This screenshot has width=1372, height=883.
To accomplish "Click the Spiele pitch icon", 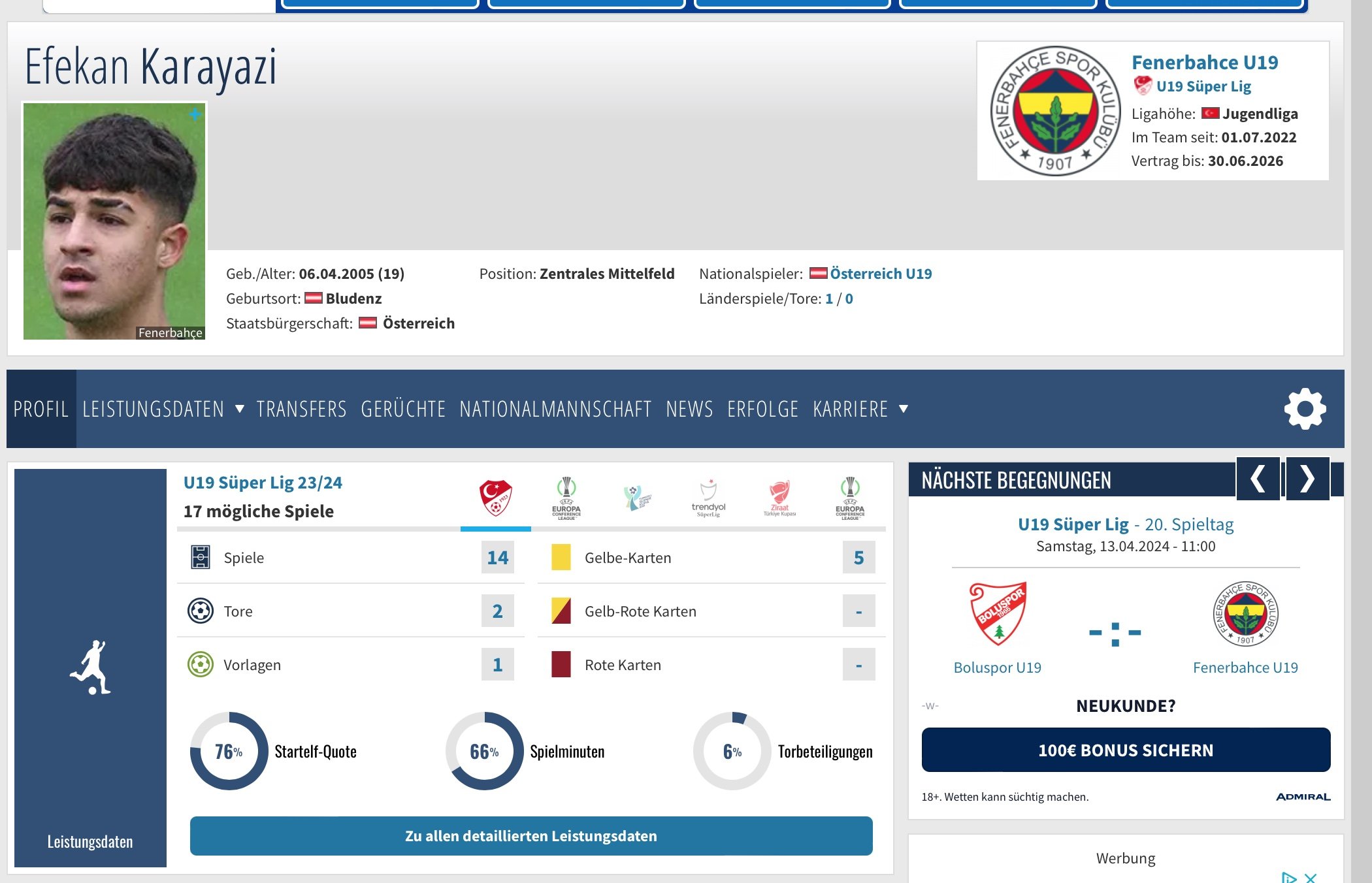I will [201, 557].
